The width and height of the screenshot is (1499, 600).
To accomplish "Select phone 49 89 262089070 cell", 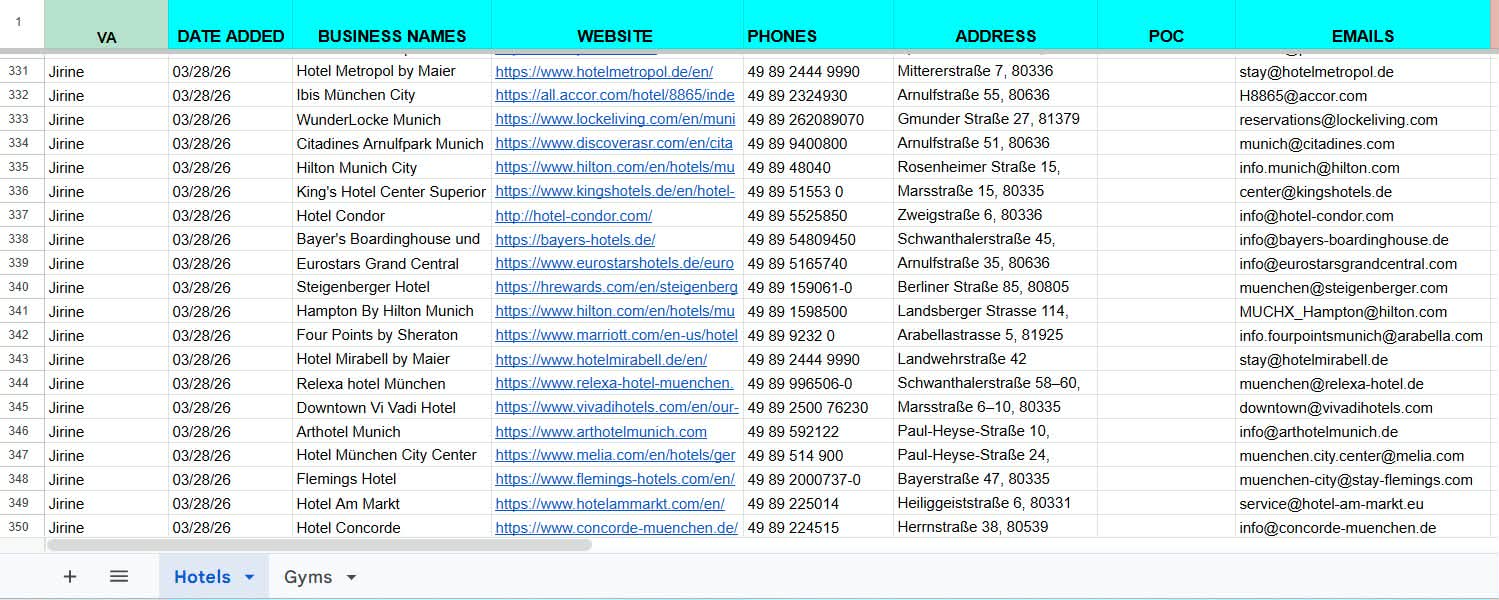I will tap(818, 119).
